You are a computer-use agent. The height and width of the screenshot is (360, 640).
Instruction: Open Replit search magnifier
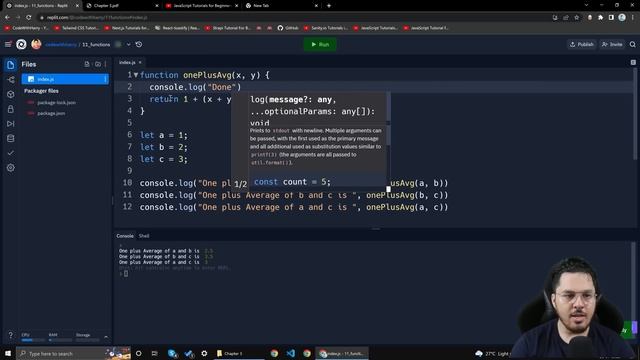click(x=632, y=44)
